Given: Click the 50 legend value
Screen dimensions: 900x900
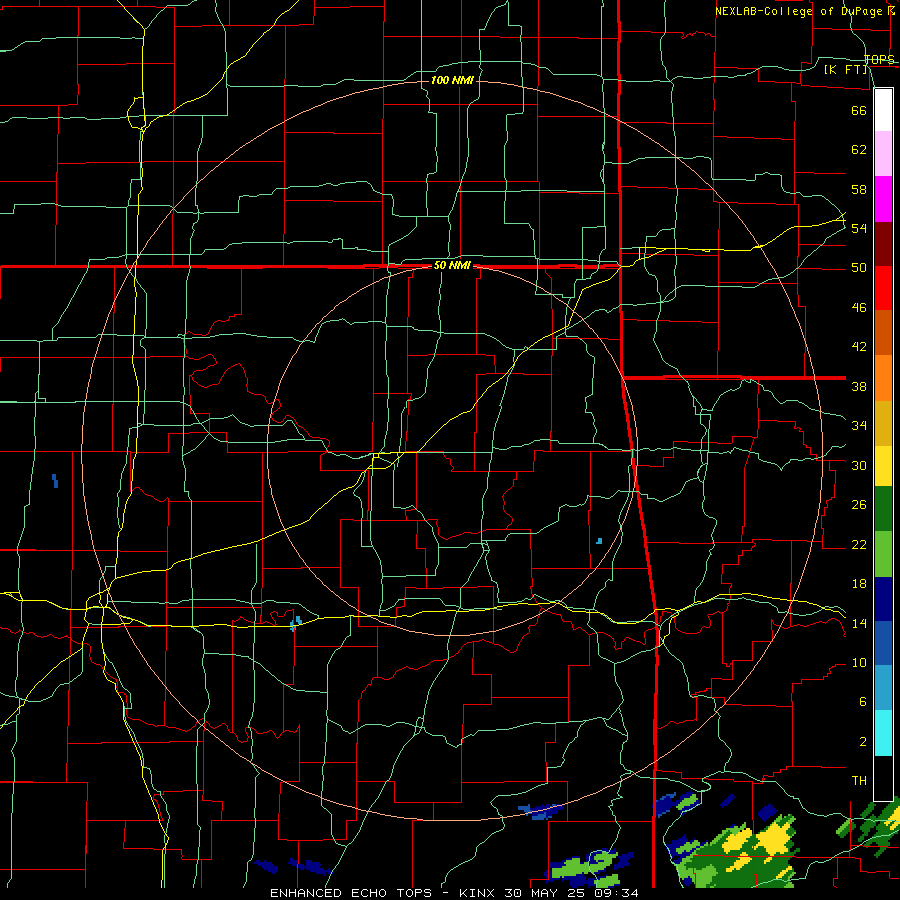Looking at the screenshot, I should coord(859,268).
